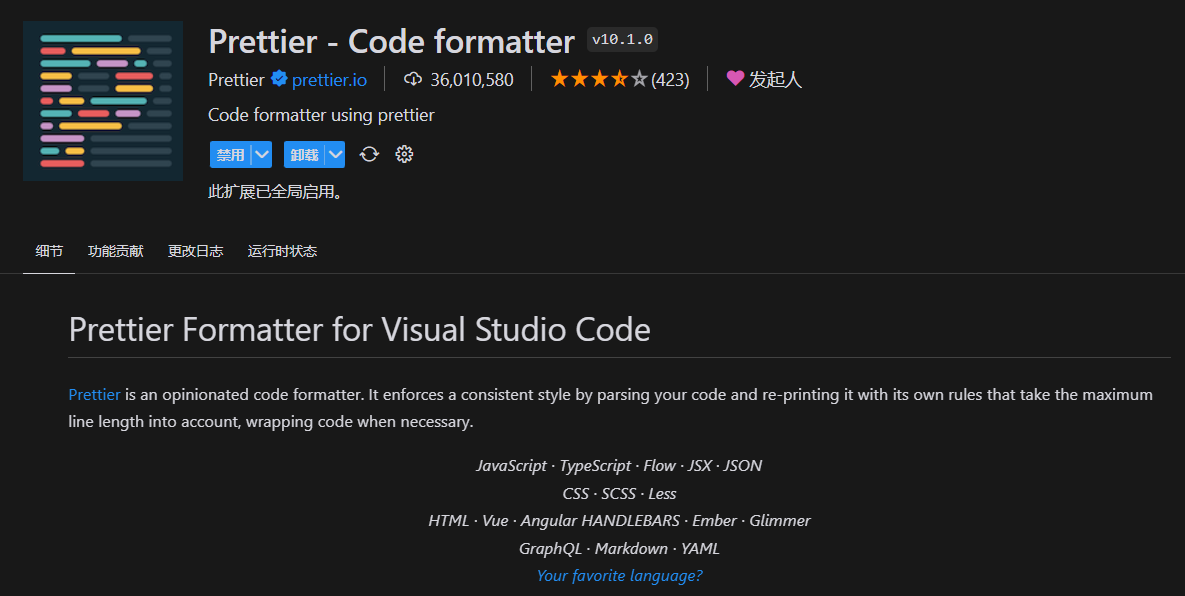
Task: Open the prettier.io publisher link
Action: pos(330,79)
